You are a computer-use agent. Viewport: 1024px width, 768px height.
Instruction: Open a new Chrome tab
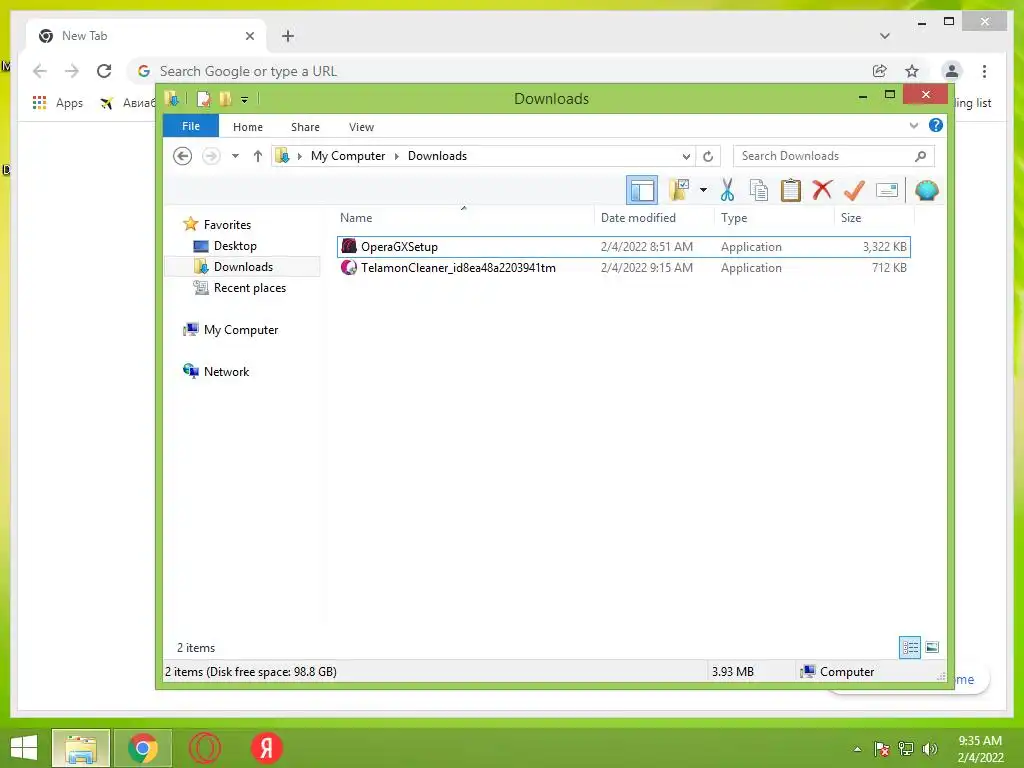click(288, 36)
